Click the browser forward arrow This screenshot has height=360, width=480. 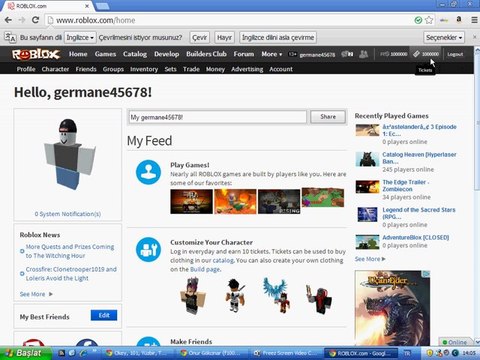point(22,20)
